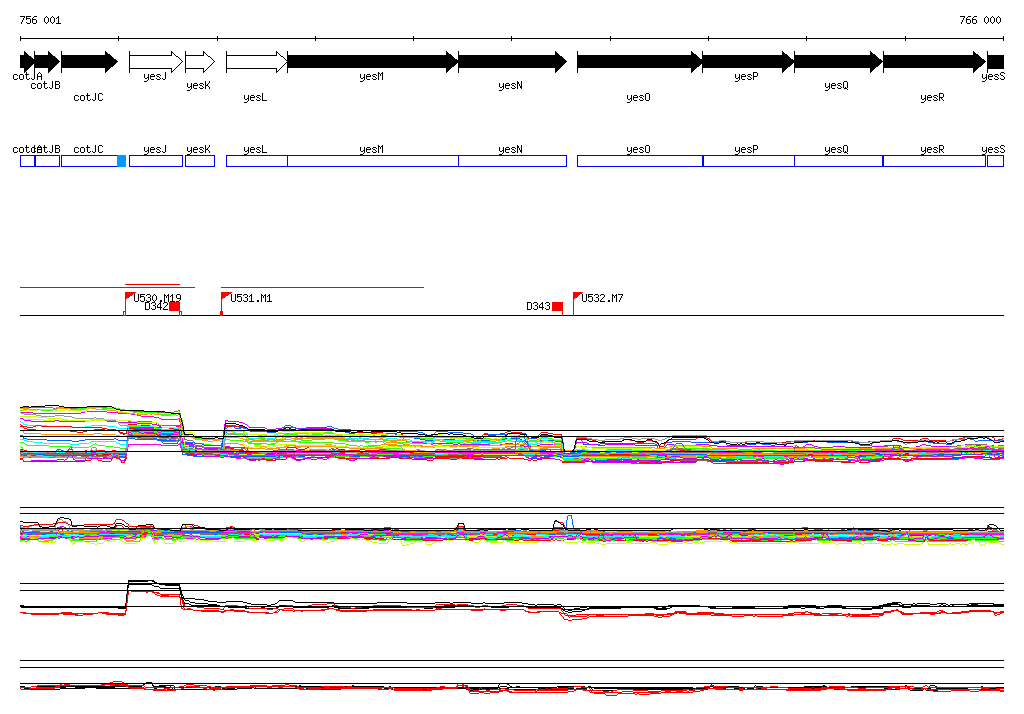Select the yesS blue outlined box
This screenshot has width=1024, height=714.
(995, 161)
